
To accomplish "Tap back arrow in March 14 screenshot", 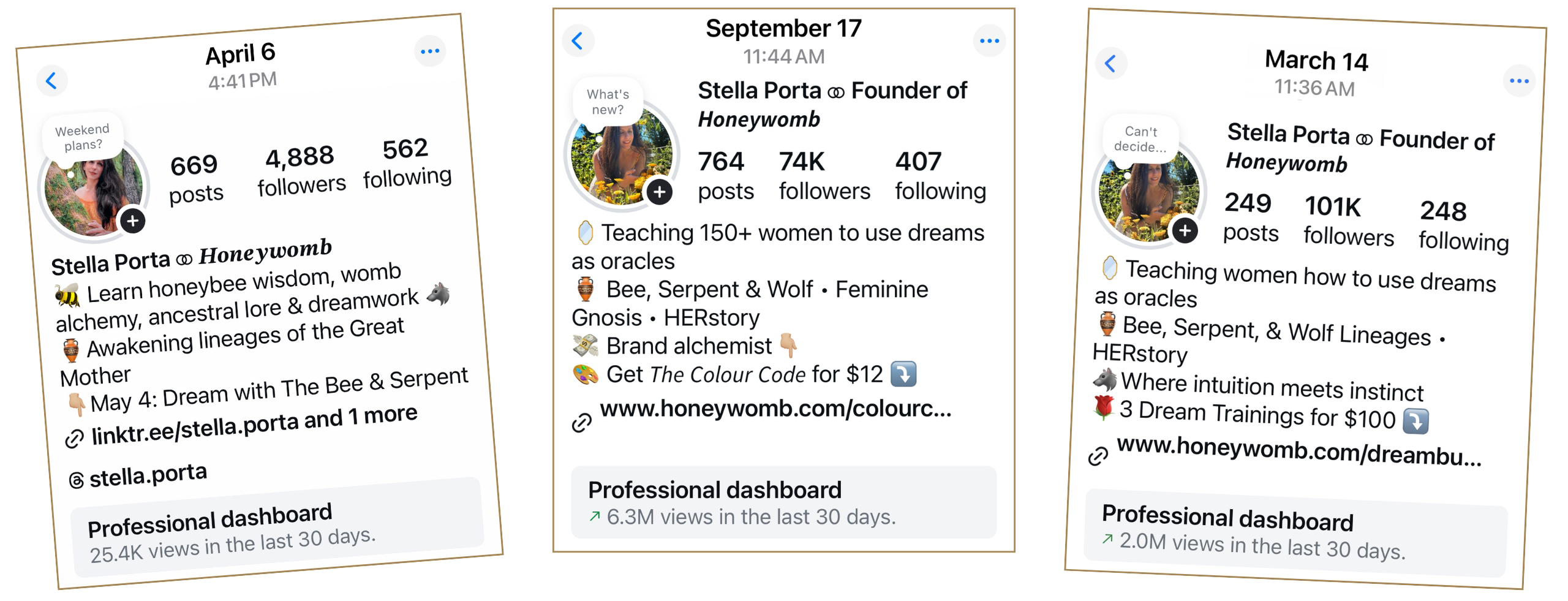I will 1110,63.
